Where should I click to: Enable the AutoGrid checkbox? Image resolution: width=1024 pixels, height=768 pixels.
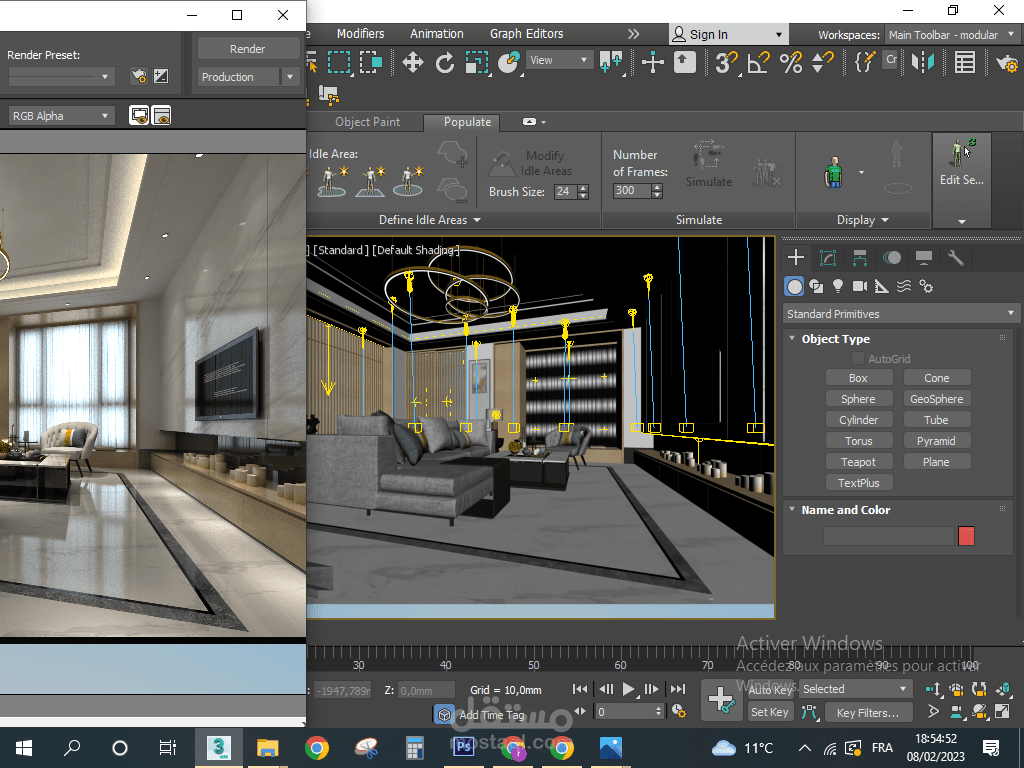point(858,359)
